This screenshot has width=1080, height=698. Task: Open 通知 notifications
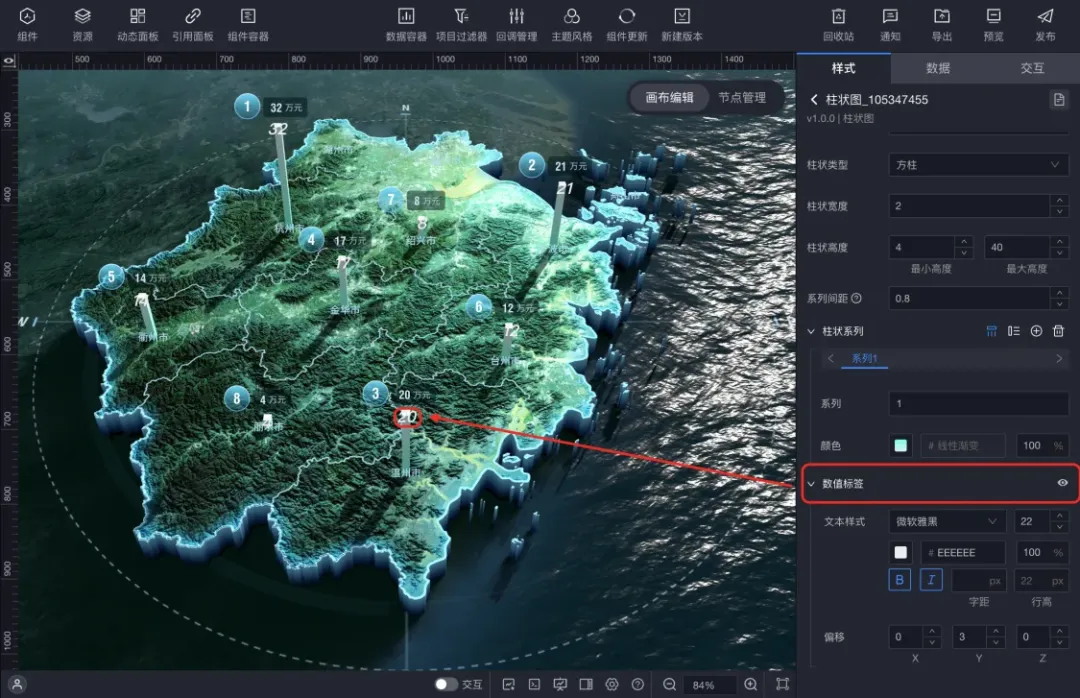pos(890,25)
